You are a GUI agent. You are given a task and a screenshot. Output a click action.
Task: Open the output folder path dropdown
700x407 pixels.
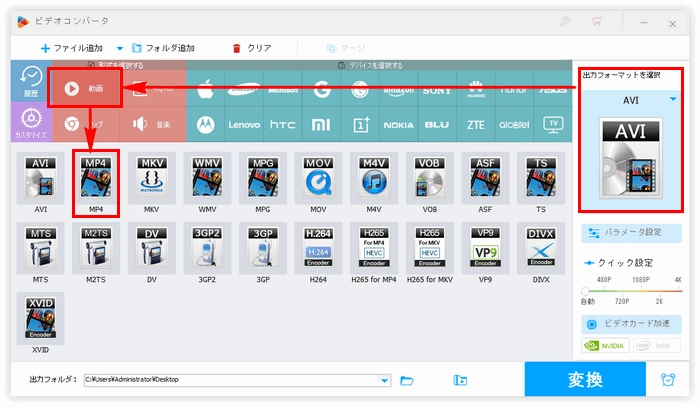[385, 380]
